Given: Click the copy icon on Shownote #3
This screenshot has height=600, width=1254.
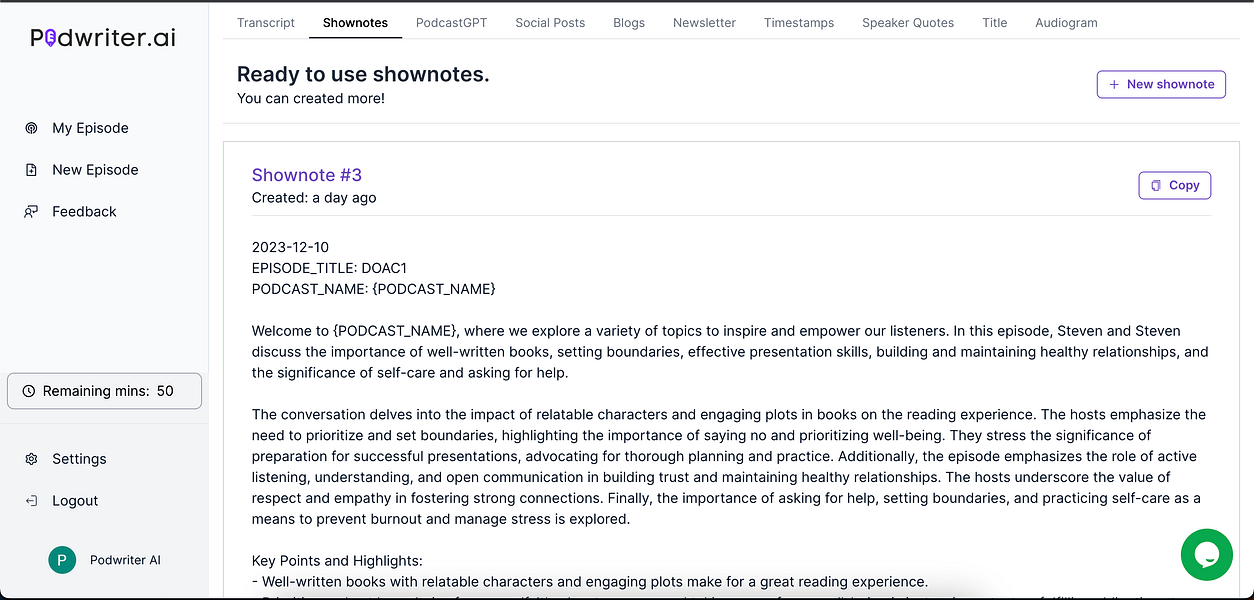Looking at the screenshot, I should (x=1157, y=185).
